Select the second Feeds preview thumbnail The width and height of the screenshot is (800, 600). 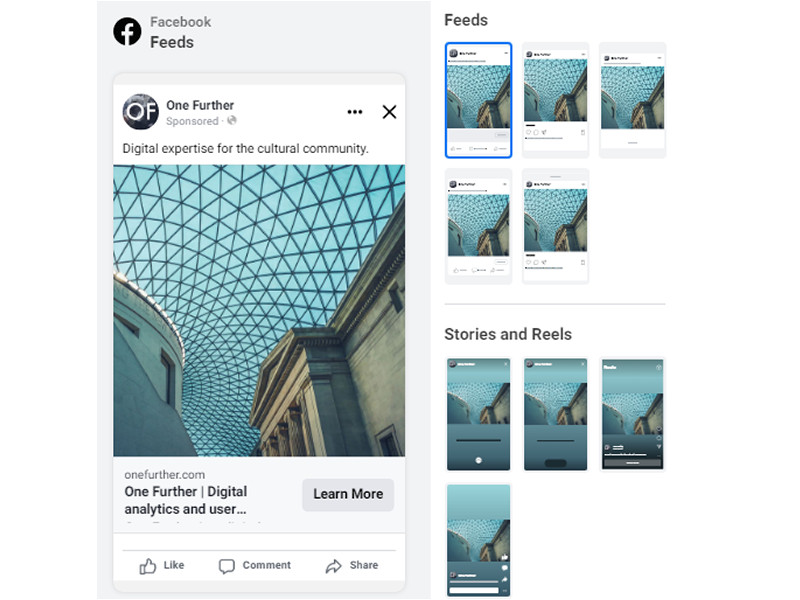point(556,100)
